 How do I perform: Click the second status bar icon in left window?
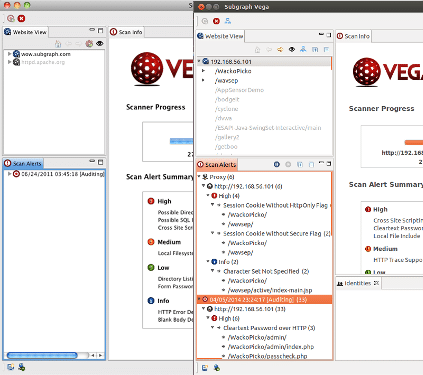[x=22, y=367]
